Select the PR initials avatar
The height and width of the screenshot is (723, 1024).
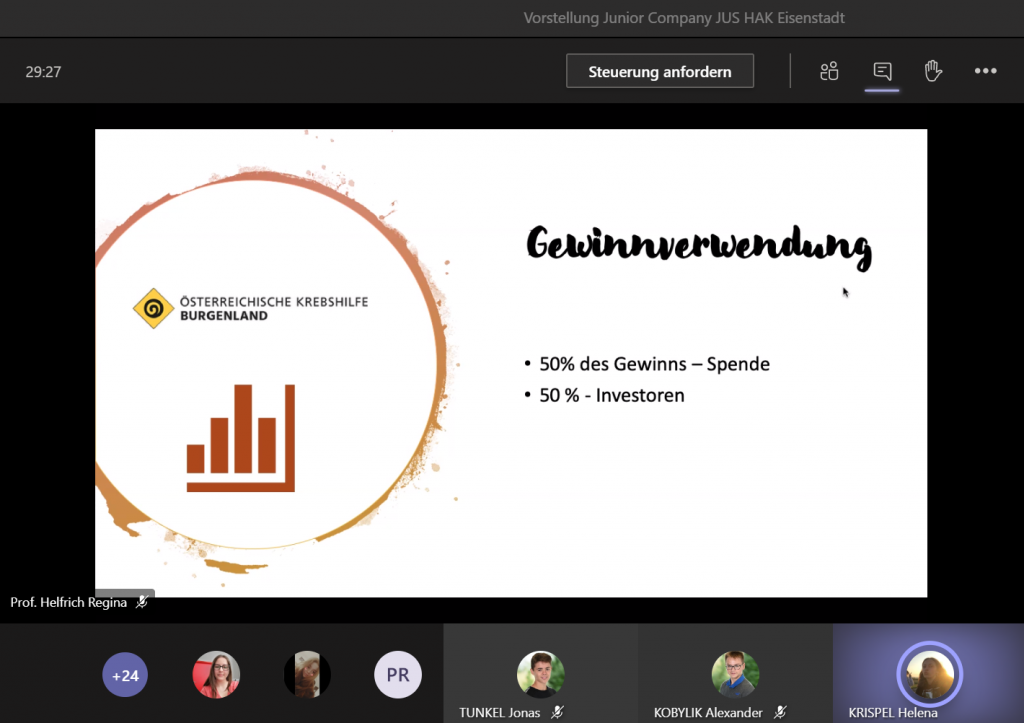(398, 675)
